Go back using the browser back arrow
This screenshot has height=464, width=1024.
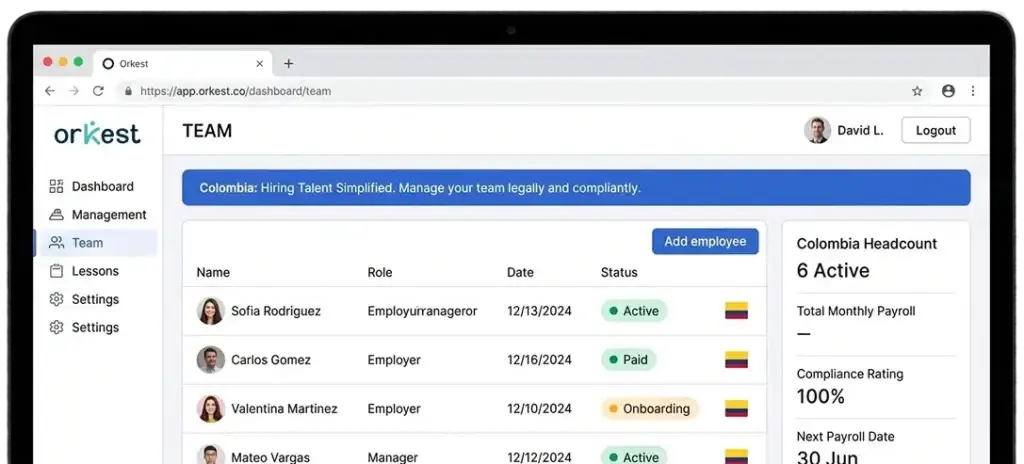point(50,91)
